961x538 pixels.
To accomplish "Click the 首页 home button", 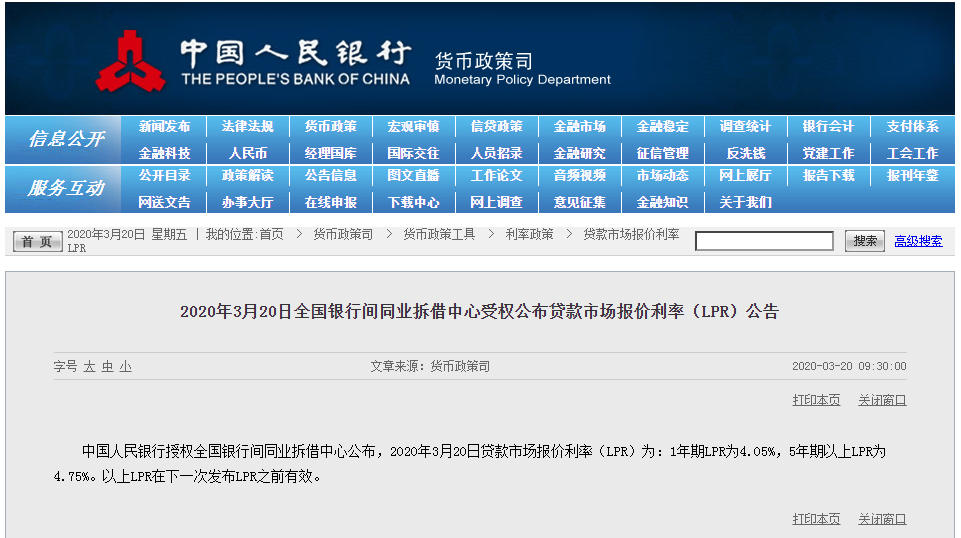I will 37,241.
